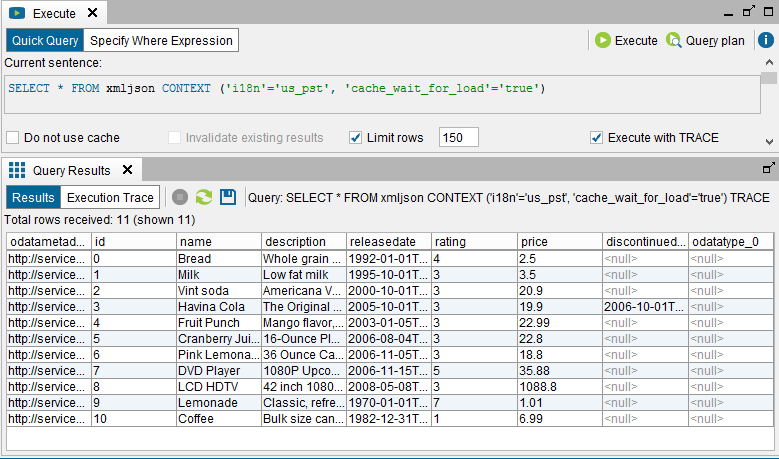
Task: Click the releasedate cell 1982-12-31T...
Action: click(389, 419)
